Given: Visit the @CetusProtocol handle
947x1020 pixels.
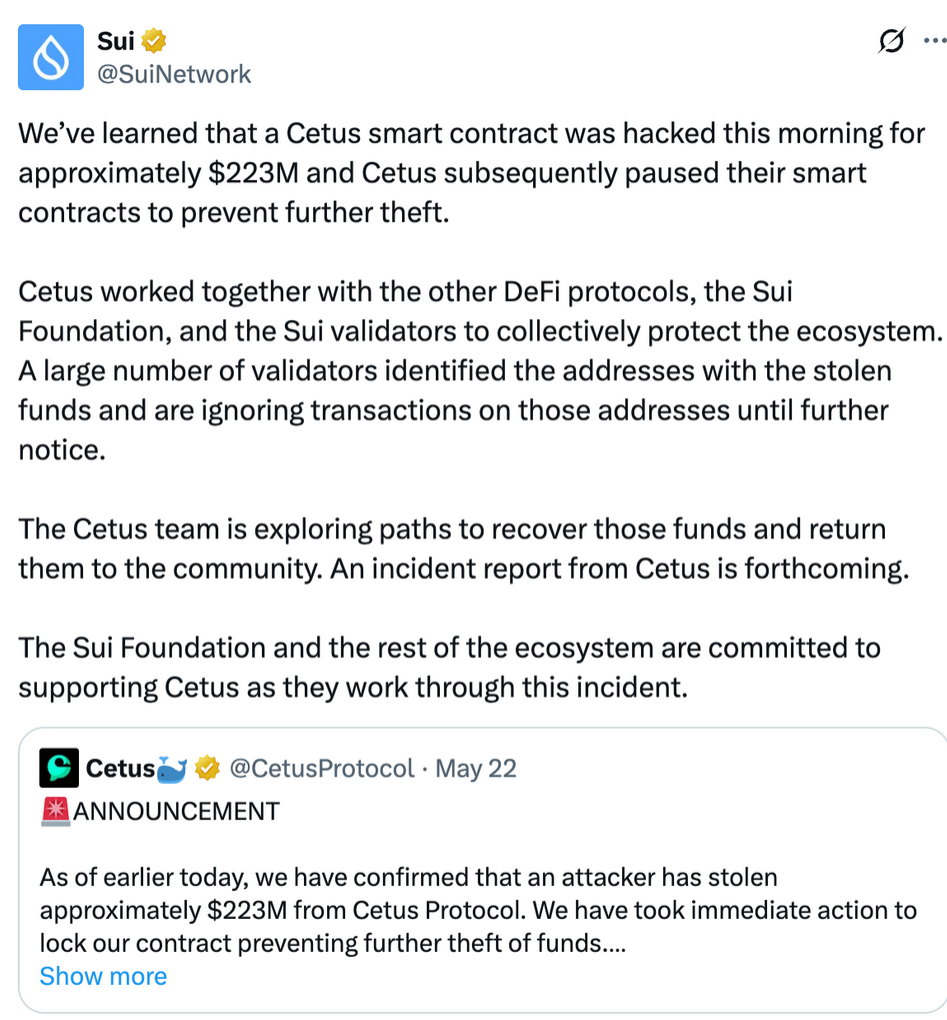Looking at the screenshot, I should tap(321, 768).
